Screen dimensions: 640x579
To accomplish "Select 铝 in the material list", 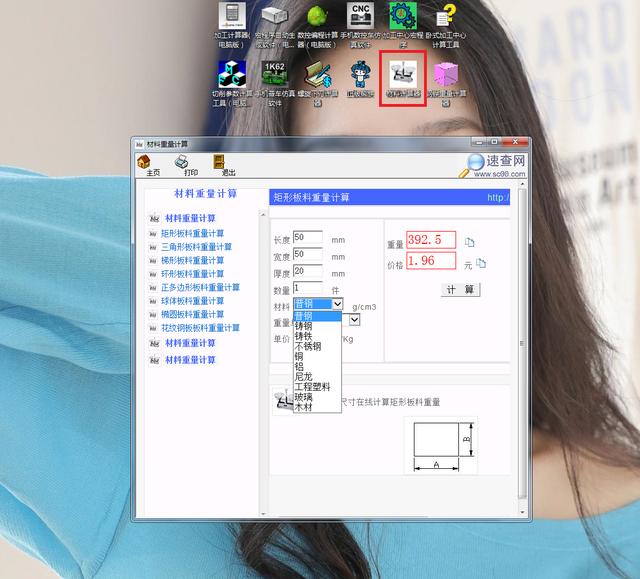I will coord(317,367).
